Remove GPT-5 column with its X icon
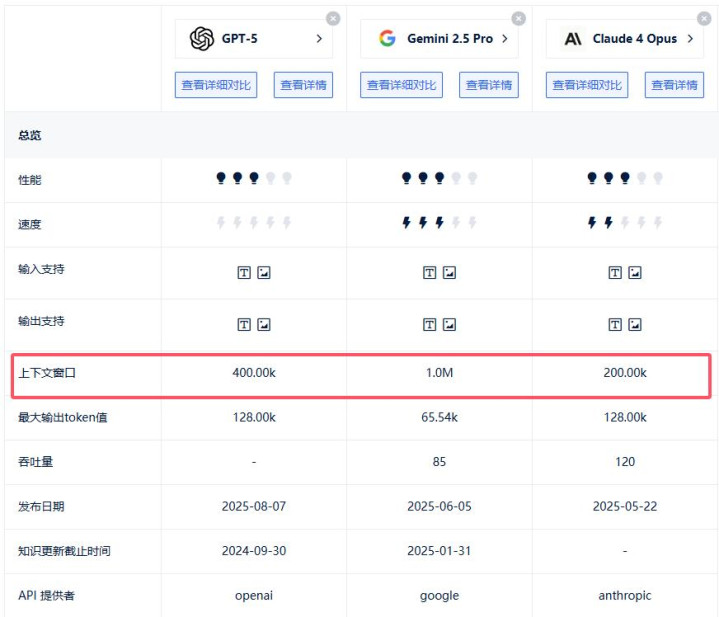Image resolution: width=719 pixels, height=617 pixels. pyautogui.click(x=333, y=18)
